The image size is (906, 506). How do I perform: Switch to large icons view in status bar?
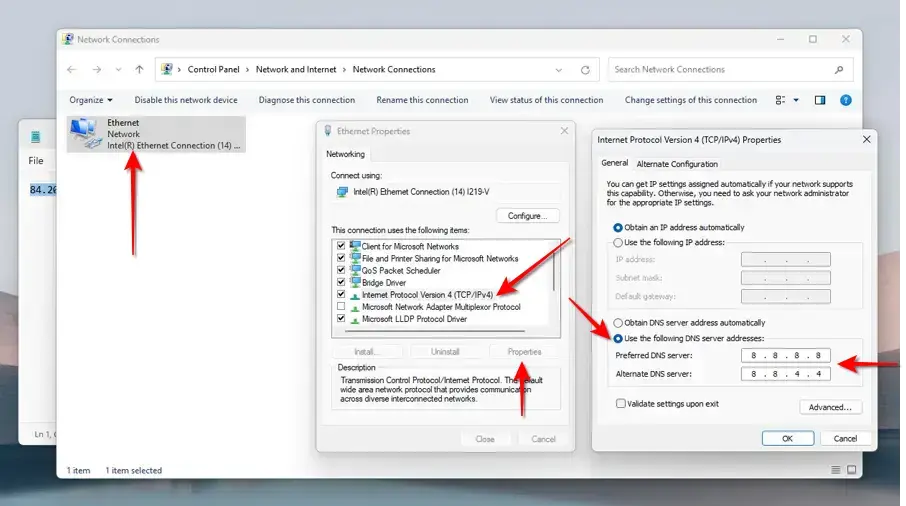[852, 470]
